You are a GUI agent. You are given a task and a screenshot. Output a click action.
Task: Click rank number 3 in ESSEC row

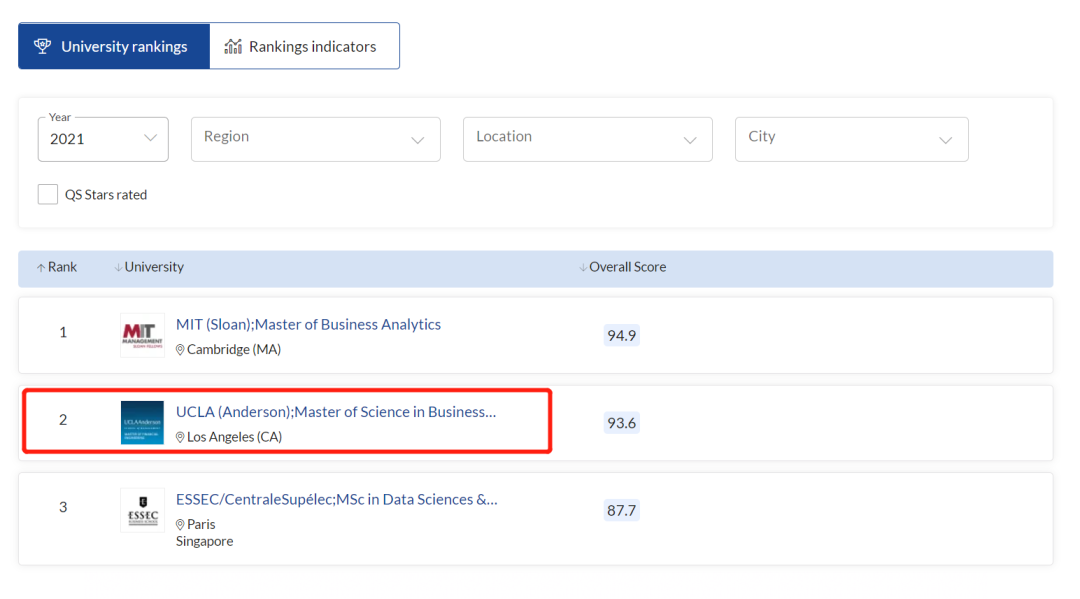[x=63, y=507]
